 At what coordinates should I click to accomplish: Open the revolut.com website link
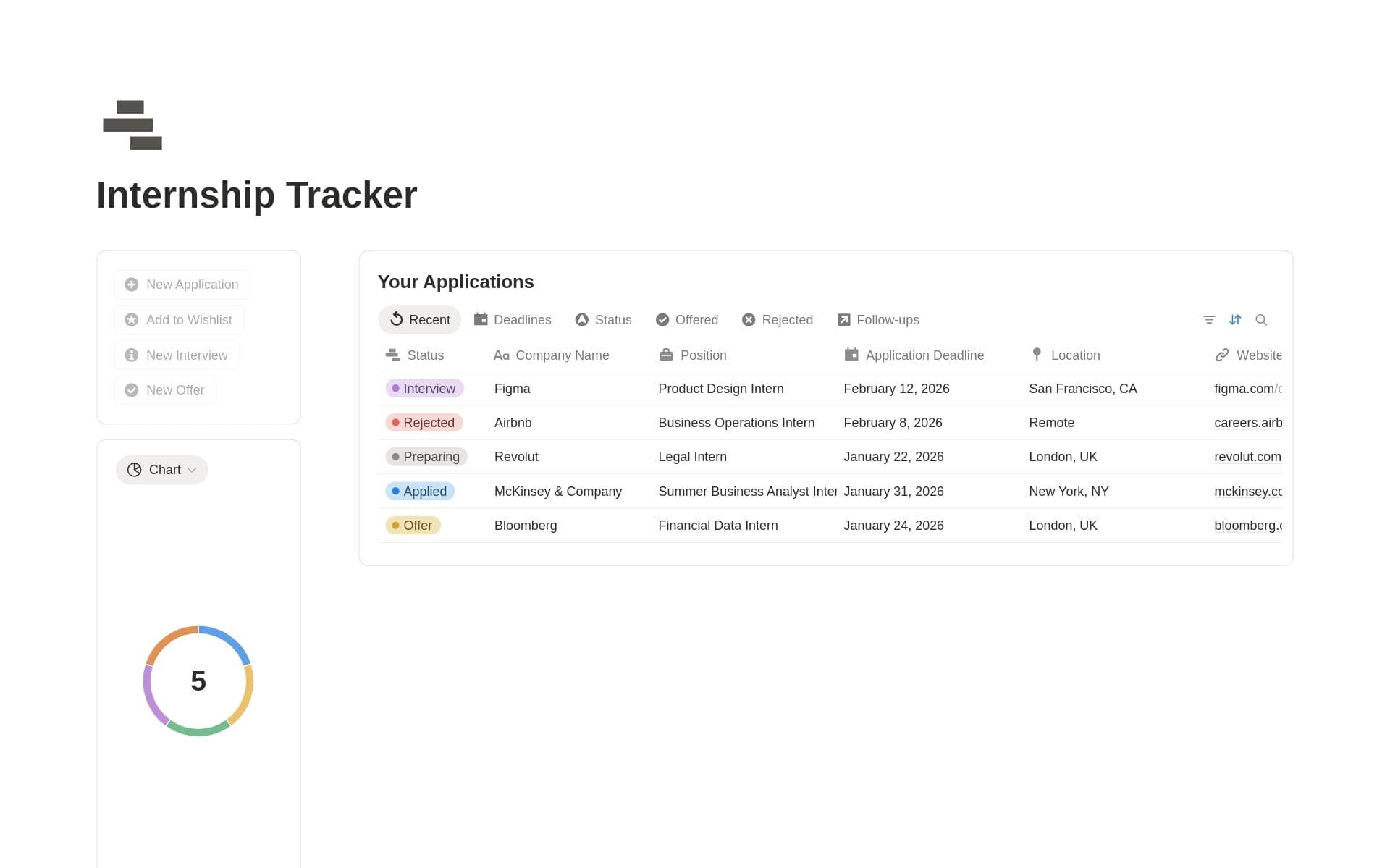click(x=1247, y=457)
